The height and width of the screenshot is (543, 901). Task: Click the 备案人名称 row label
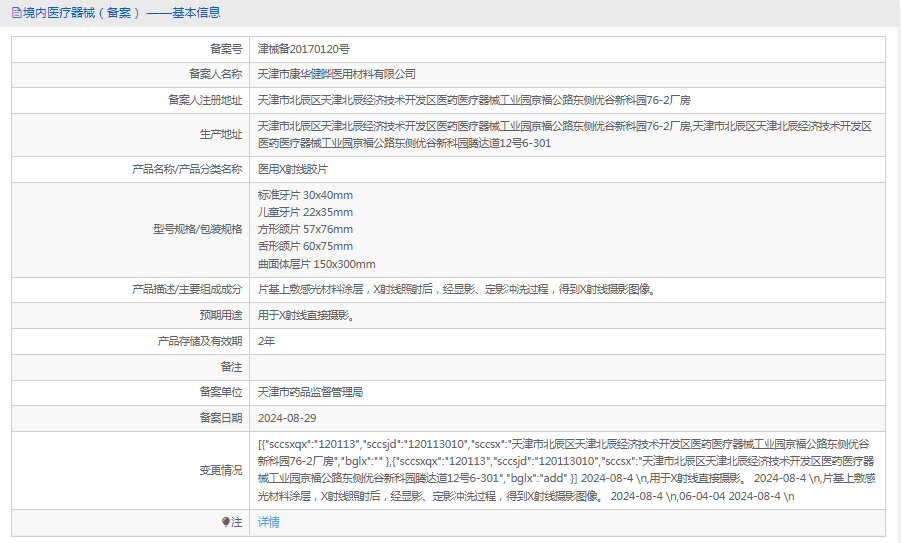[216, 74]
